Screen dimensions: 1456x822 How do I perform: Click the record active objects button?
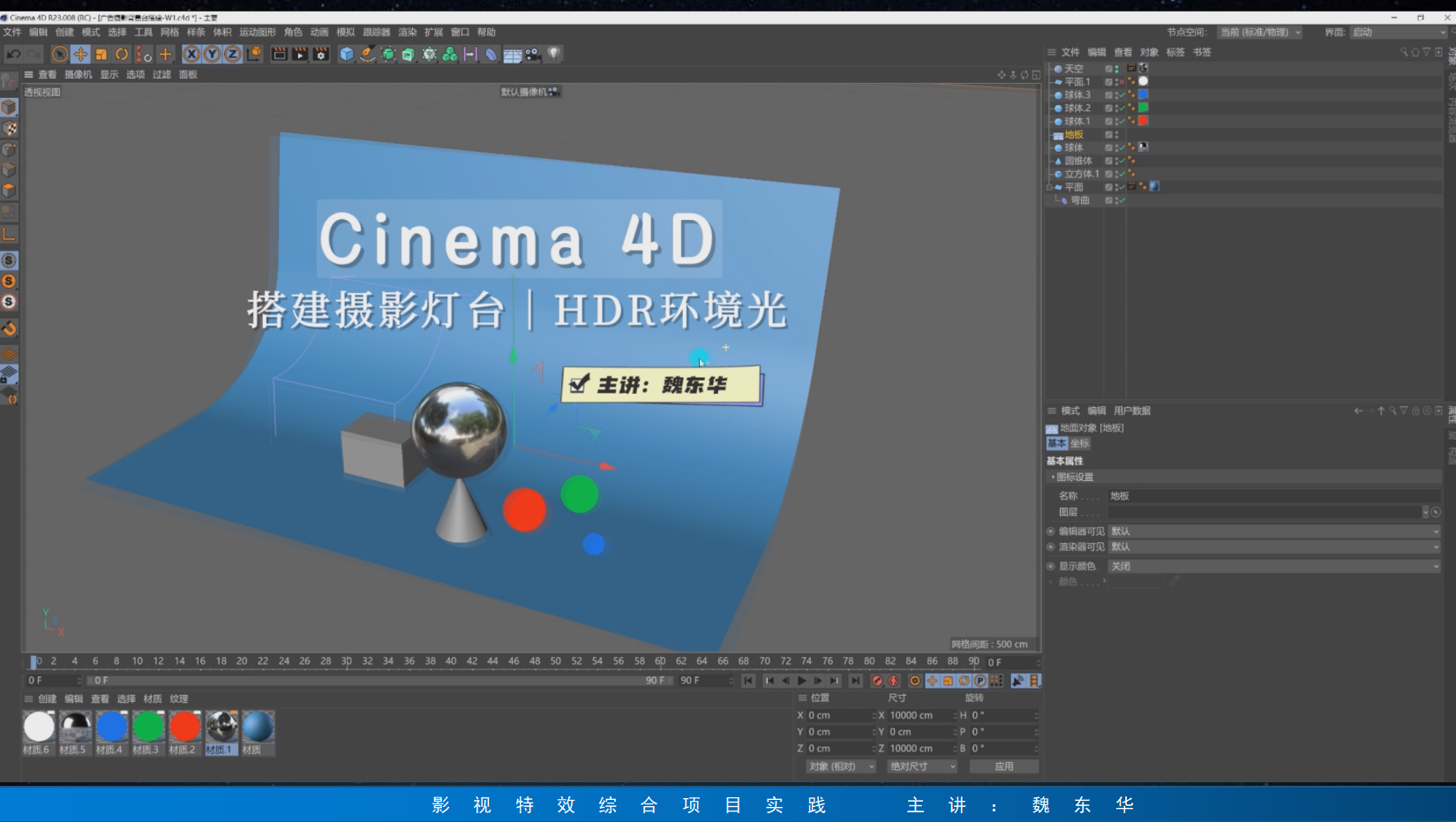pos(877,681)
